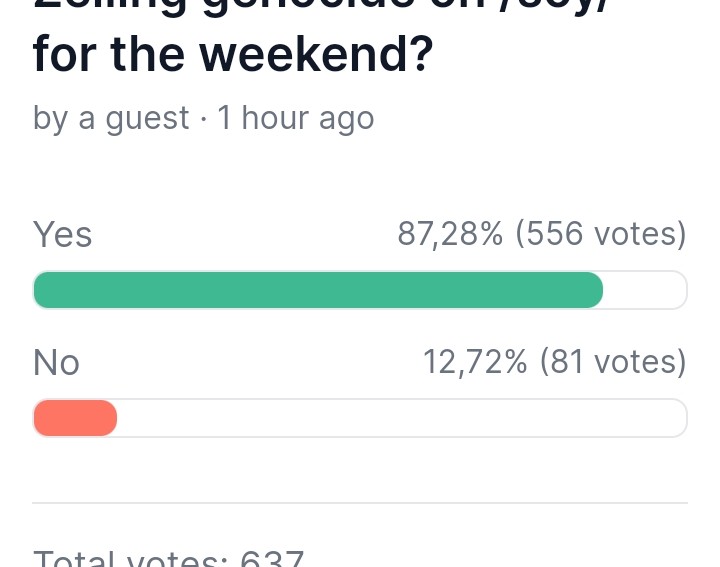The height and width of the screenshot is (567, 720).
Task: Click the 'for the weekend?' title line
Action: click(233, 54)
